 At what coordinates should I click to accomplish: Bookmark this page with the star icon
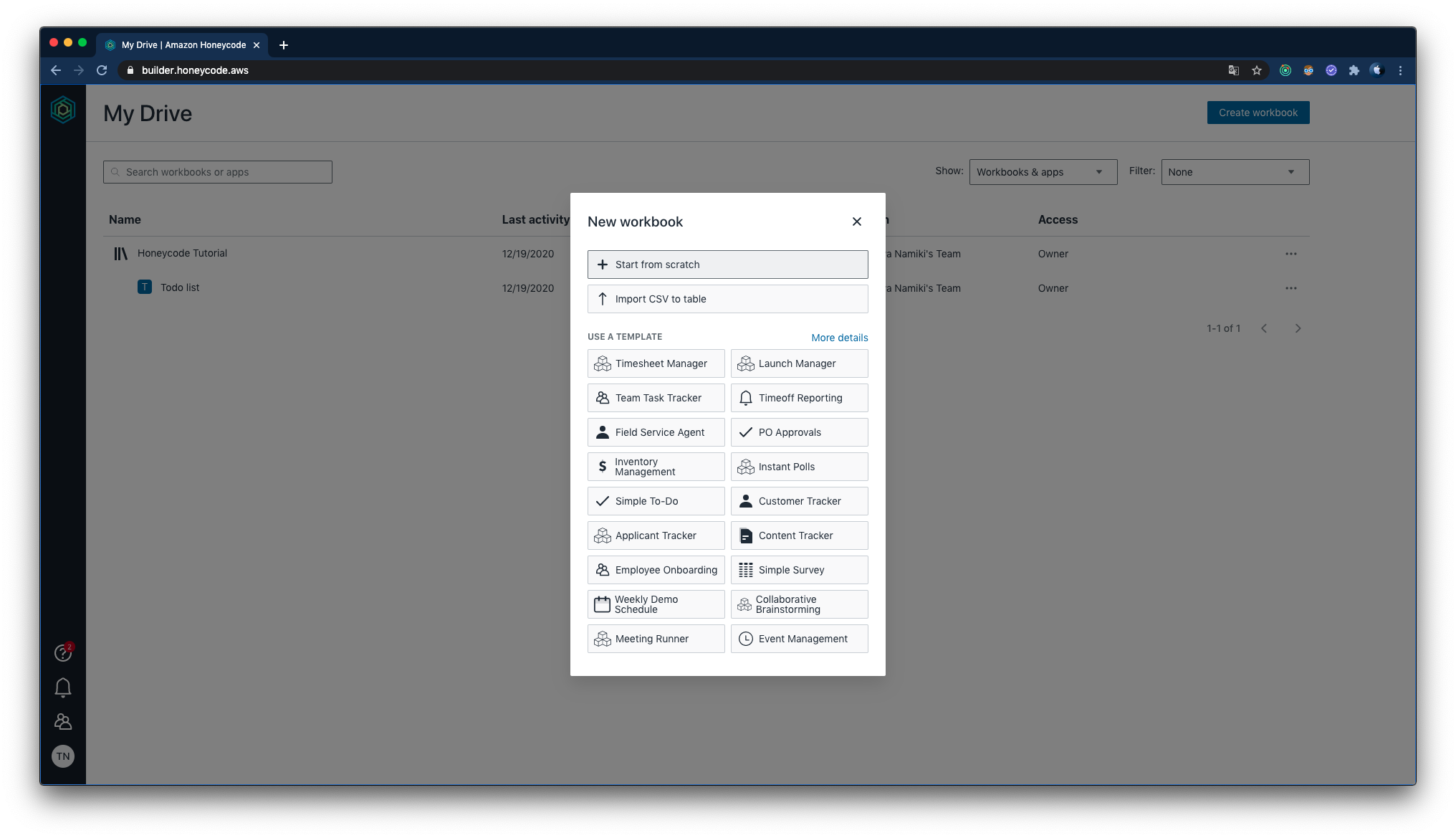click(1257, 70)
